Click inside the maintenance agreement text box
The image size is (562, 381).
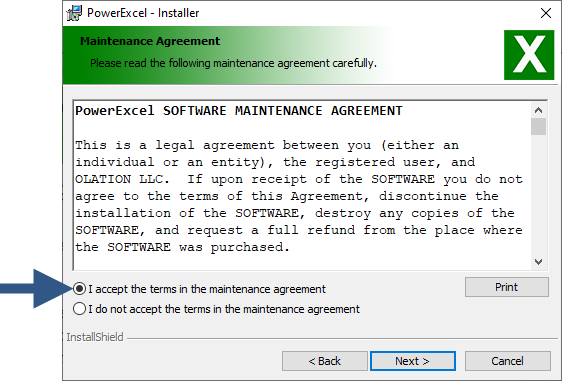[x=302, y=185]
